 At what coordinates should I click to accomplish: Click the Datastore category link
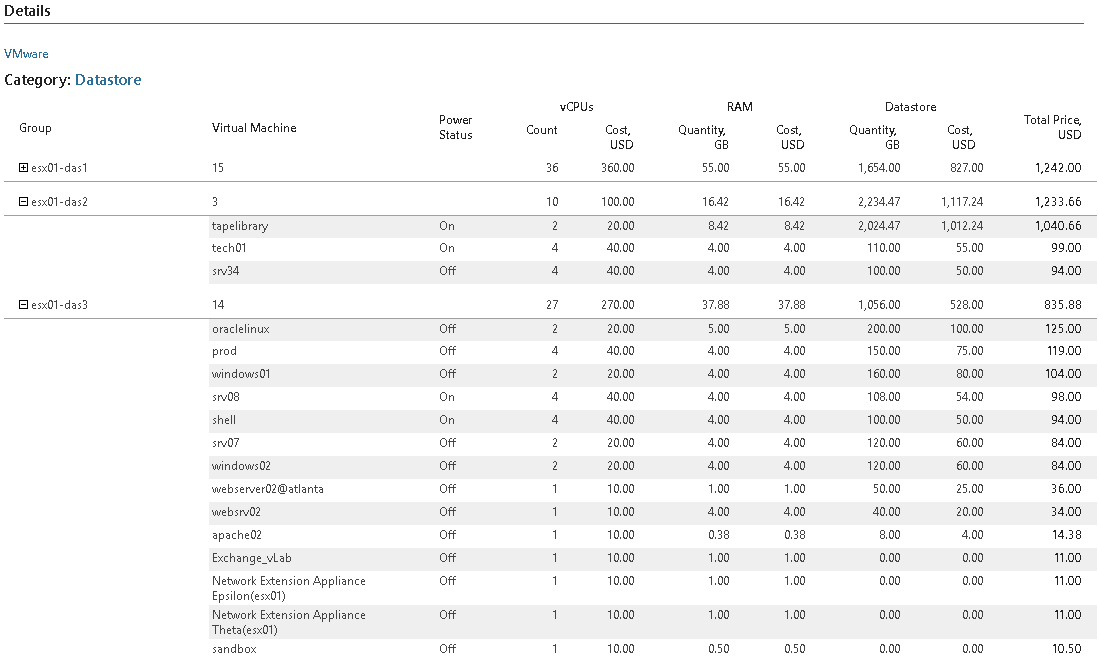click(108, 80)
